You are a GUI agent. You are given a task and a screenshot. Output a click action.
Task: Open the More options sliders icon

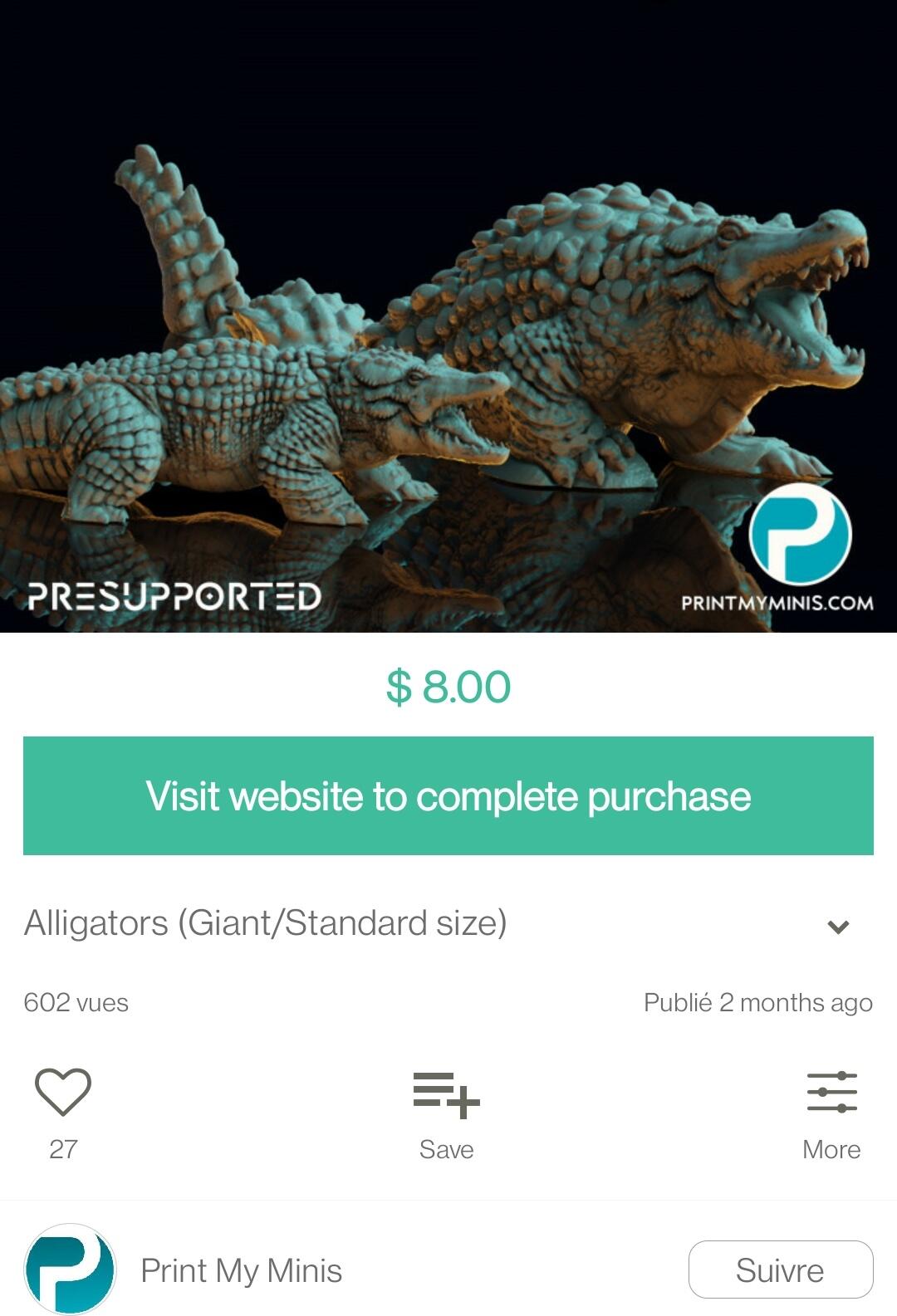[831, 1092]
